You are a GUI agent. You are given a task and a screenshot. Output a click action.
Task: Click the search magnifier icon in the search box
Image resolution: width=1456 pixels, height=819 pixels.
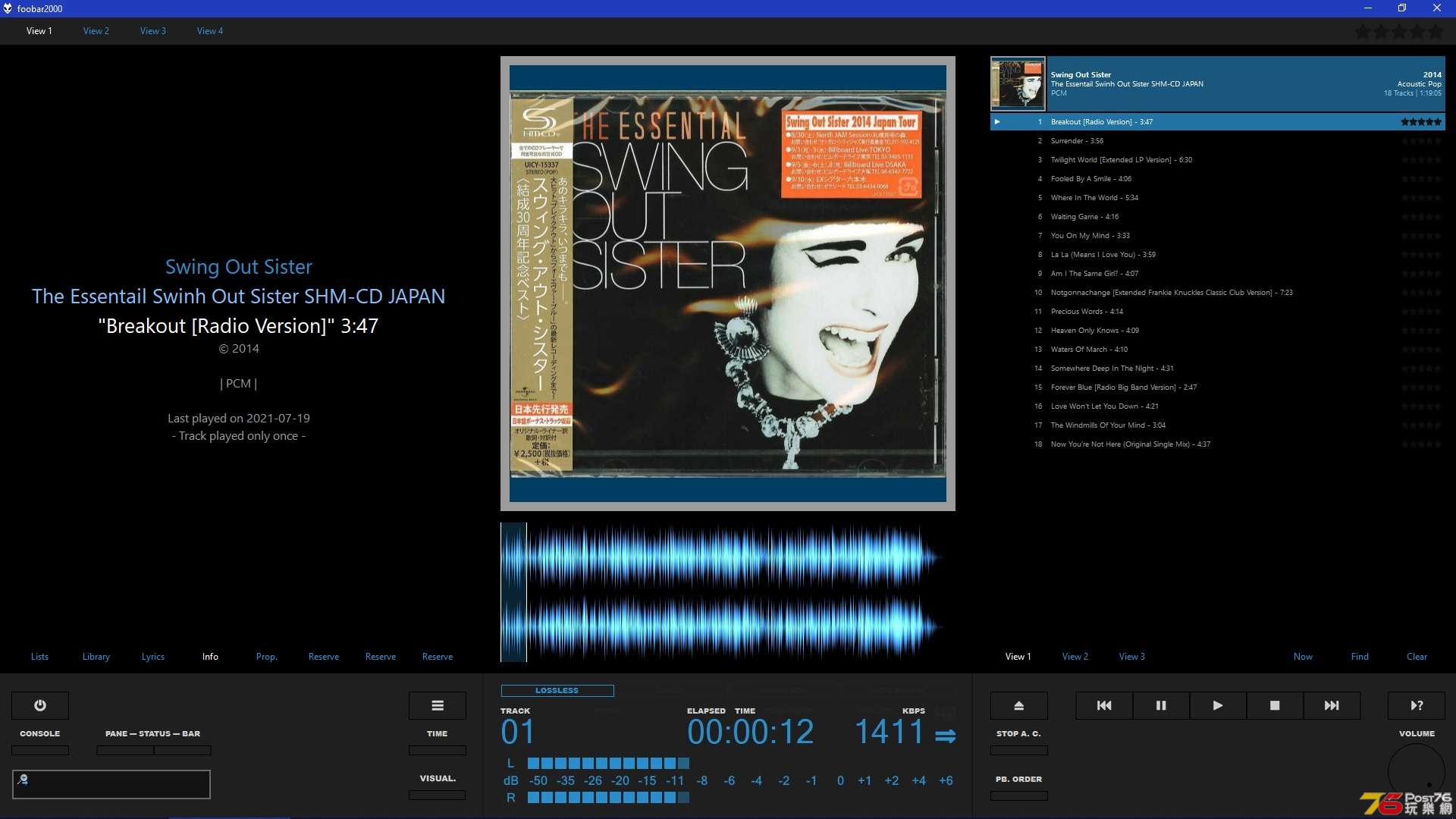coord(23,779)
